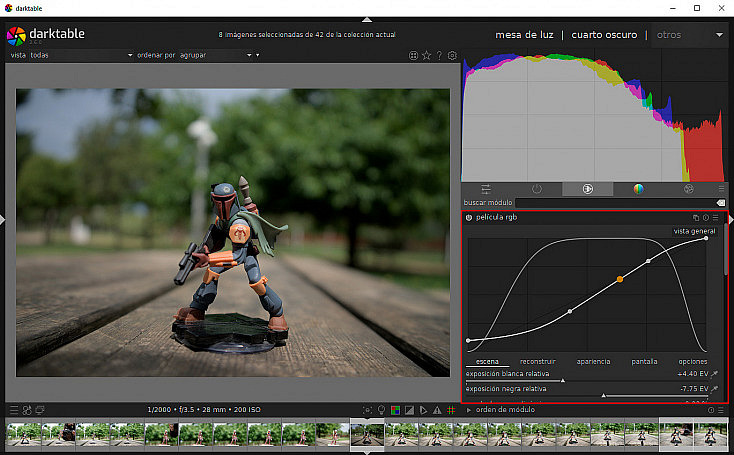
Task: Pick exposición negra relativa with eyedropper
Action: [x=715, y=389]
